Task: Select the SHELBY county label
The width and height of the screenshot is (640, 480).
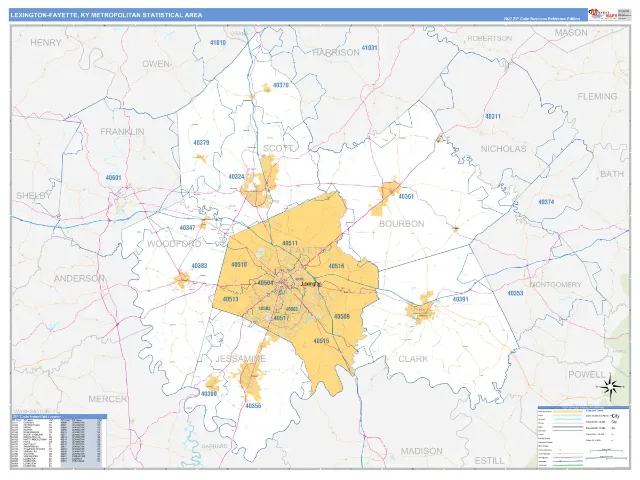Action: click(34, 196)
